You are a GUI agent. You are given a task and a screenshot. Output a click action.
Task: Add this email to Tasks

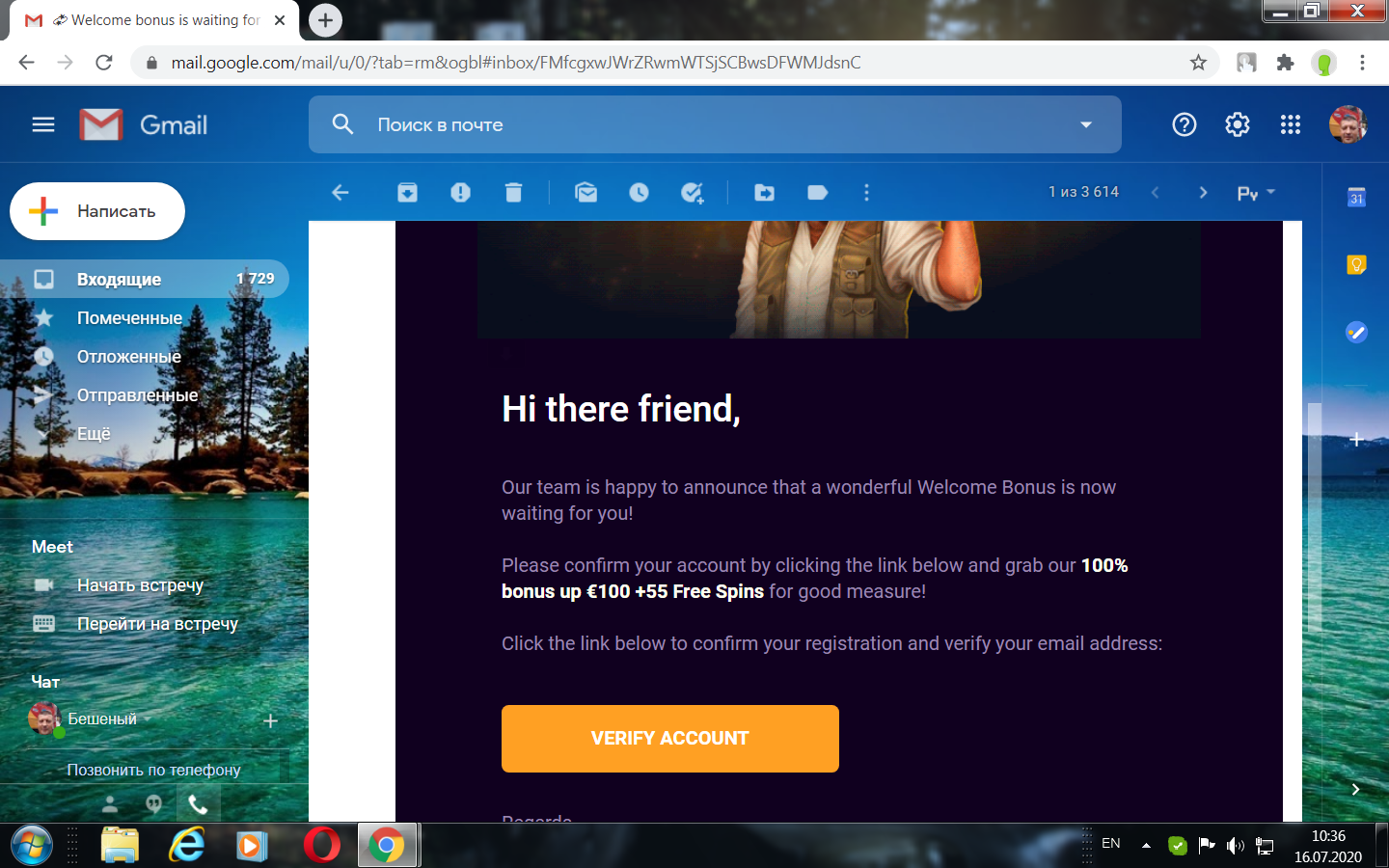point(693,193)
